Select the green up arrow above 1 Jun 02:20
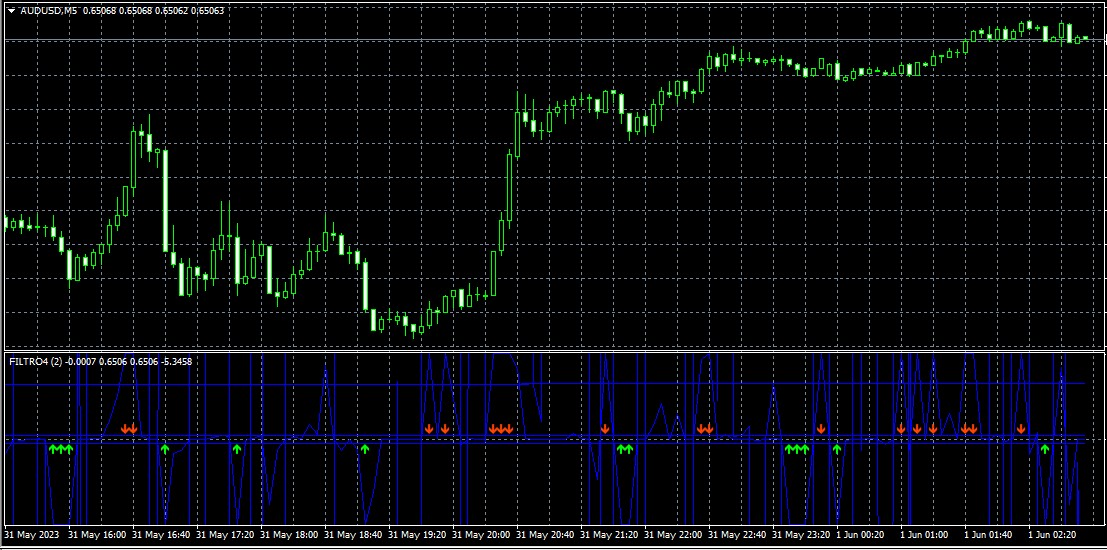Screen dimensions: 1107x550 (x=1045, y=448)
